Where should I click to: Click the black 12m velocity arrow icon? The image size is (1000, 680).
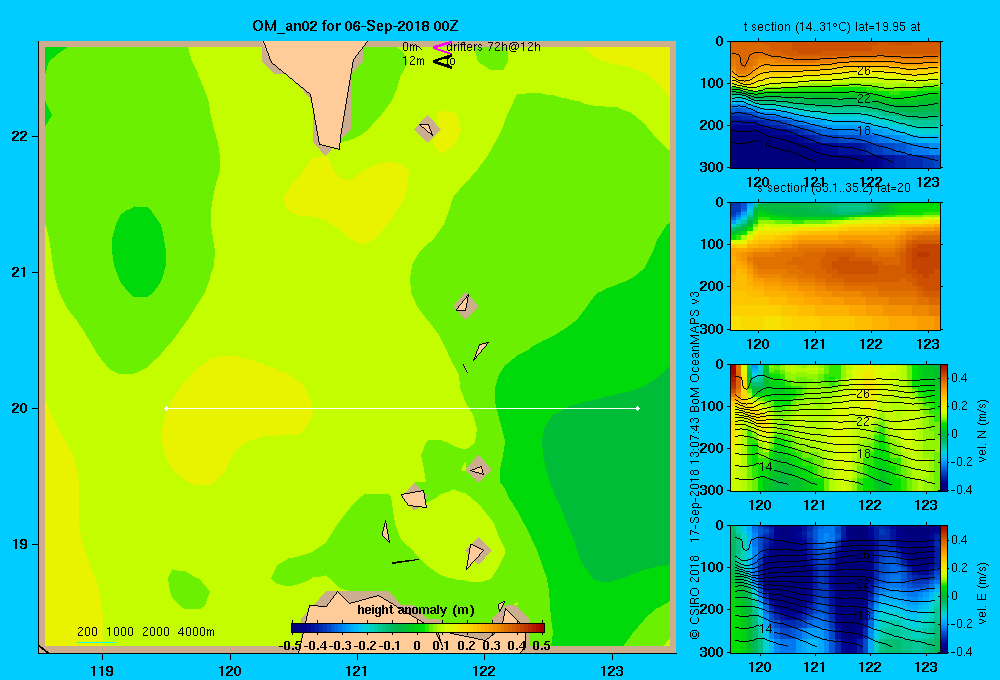442,61
